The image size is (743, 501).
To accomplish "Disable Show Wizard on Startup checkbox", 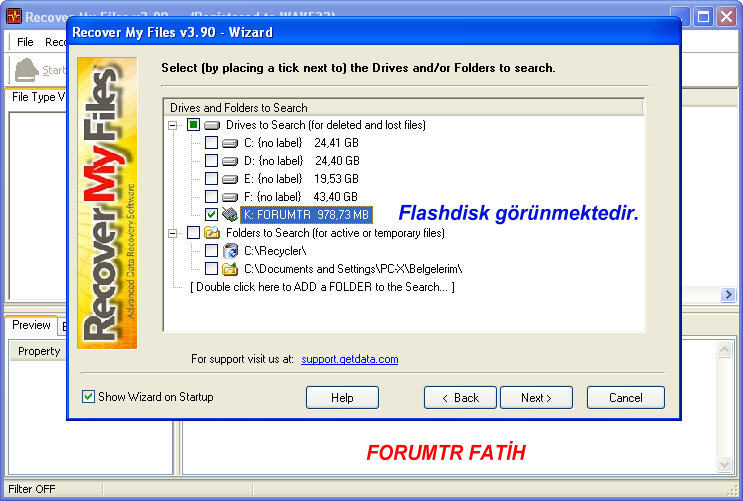I will [88, 397].
